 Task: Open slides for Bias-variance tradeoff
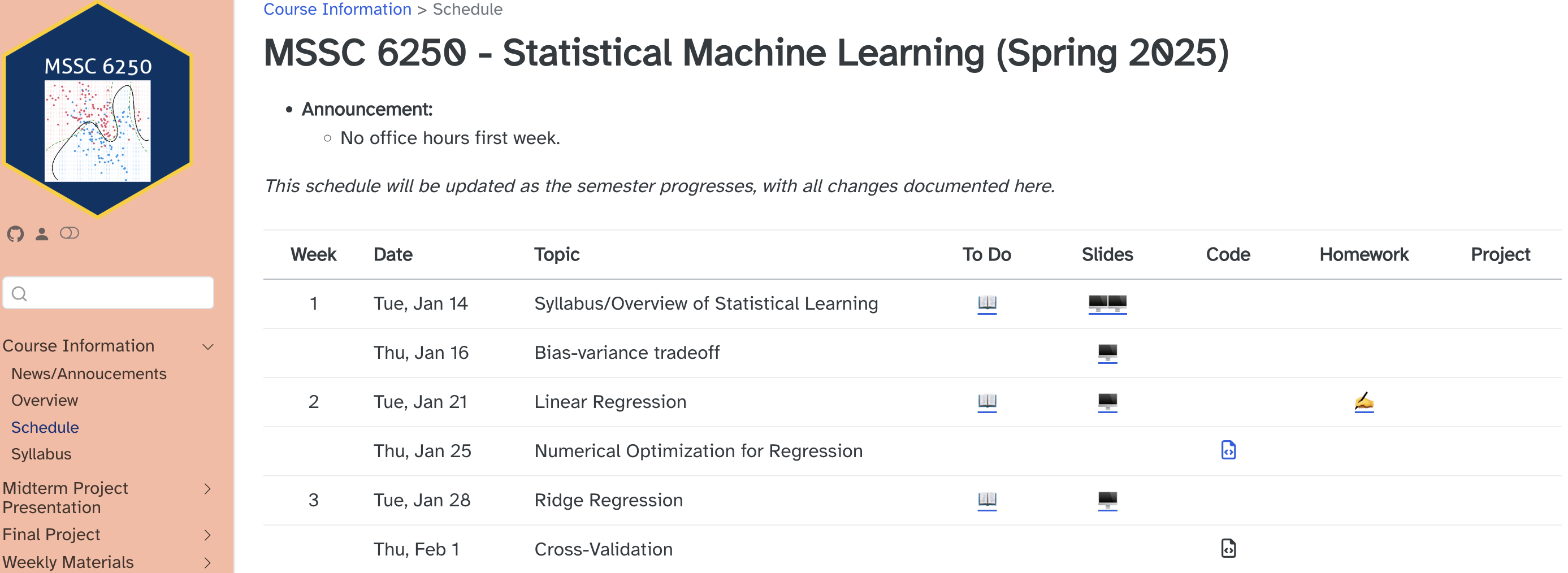(1107, 352)
